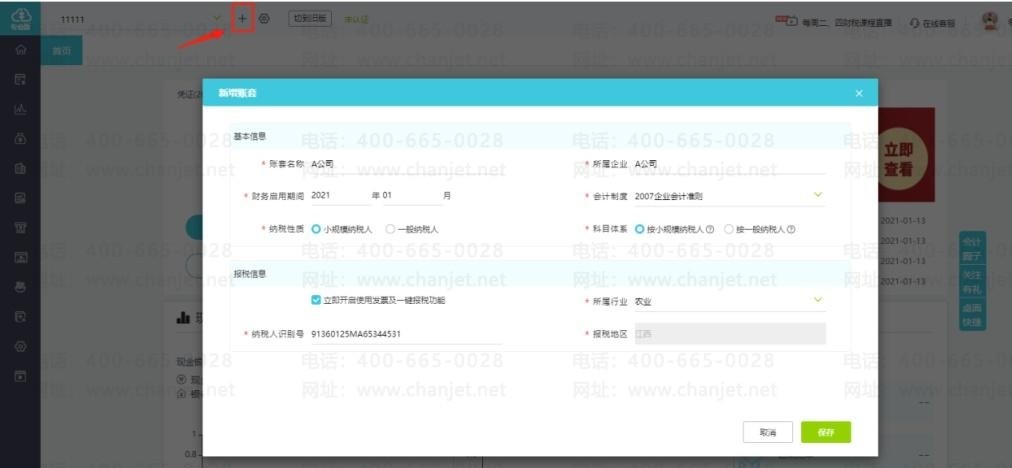The height and width of the screenshot is (468, 1012).
Task: Switch to the 首页 tab
Action: 61,51
